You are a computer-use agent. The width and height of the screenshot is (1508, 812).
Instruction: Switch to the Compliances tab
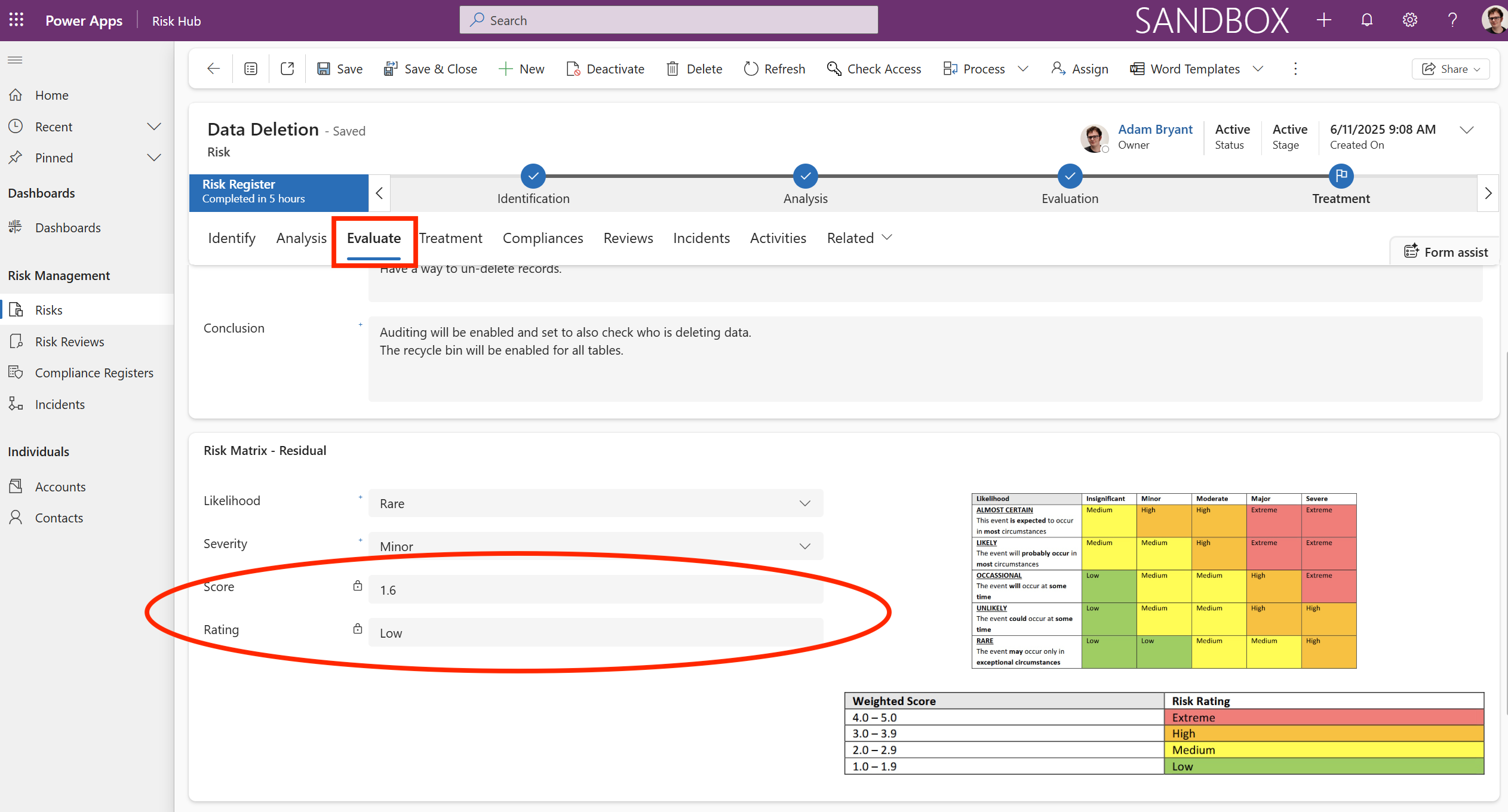click(x=542, y=238)
